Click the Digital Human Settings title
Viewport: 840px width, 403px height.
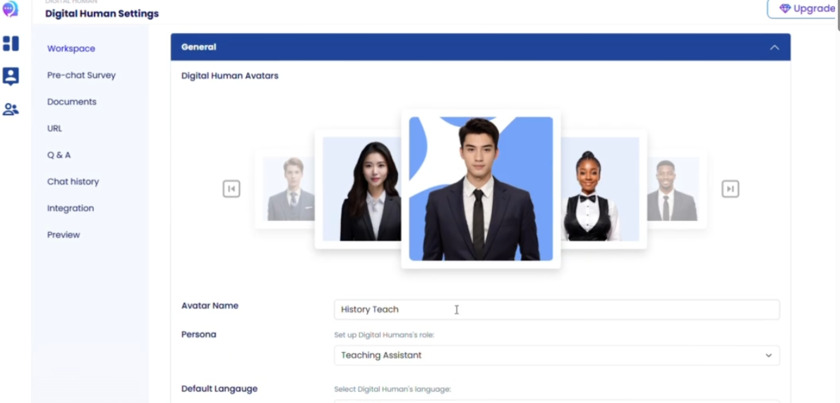[x=102, y=14]
